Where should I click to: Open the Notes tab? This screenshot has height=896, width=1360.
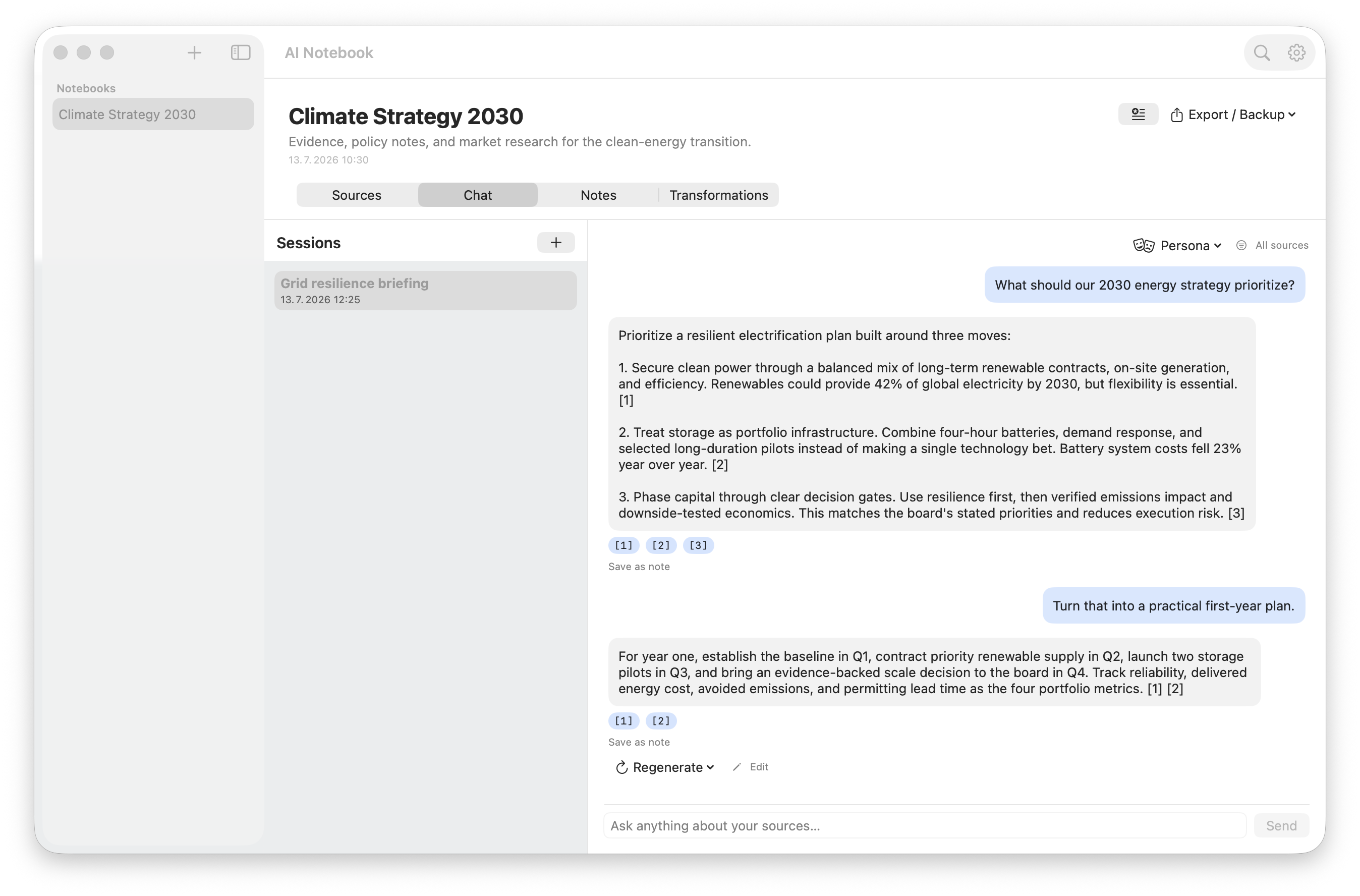click(598, 195)
